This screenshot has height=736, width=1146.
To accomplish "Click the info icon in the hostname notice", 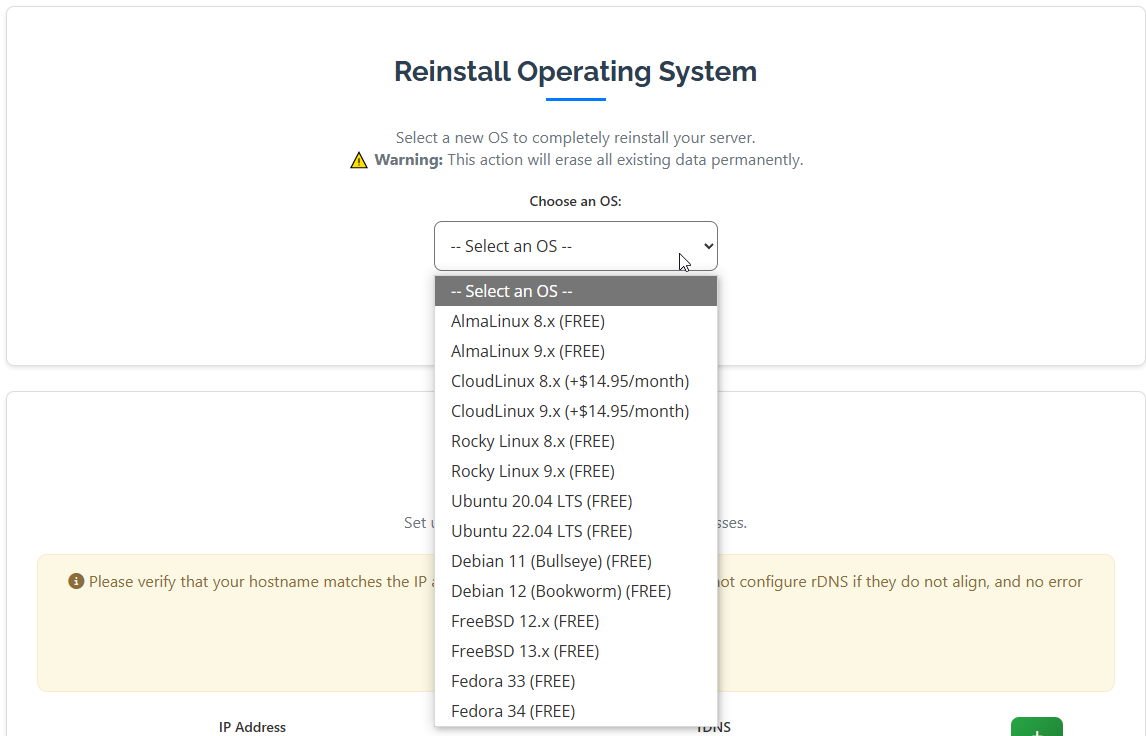I will point(76,581).
